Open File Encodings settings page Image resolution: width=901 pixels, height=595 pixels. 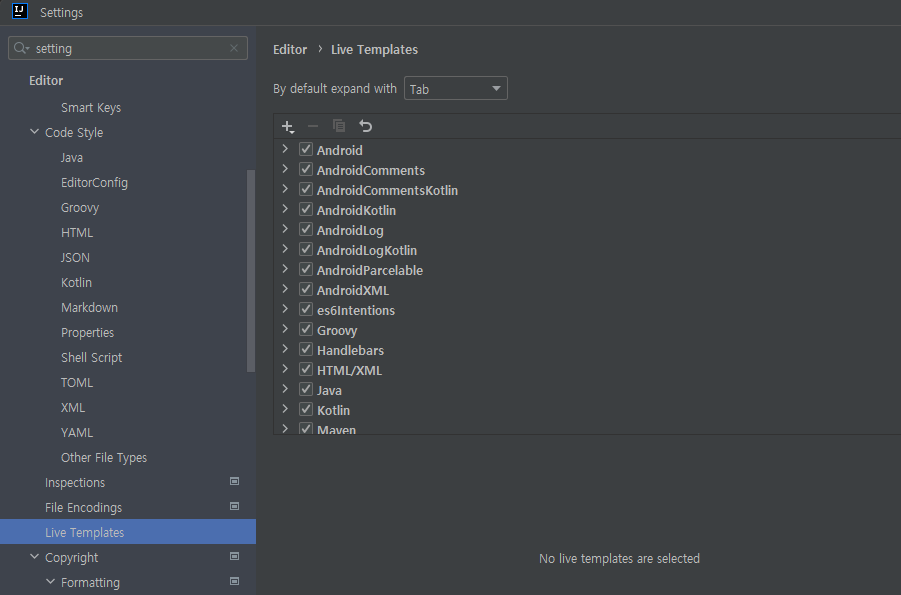[x=83, y=508]
